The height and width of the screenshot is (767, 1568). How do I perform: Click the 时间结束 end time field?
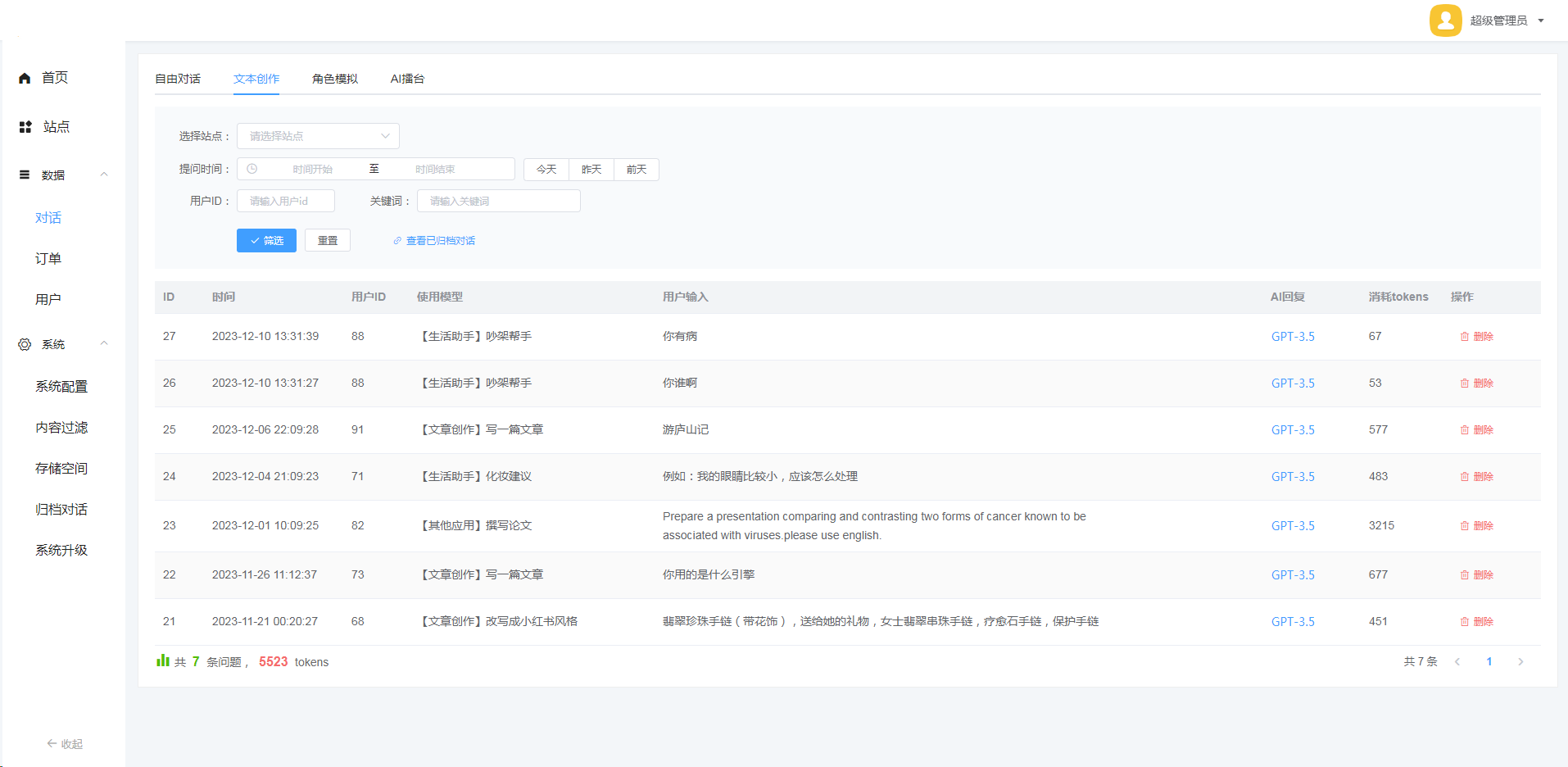(435, 170)
